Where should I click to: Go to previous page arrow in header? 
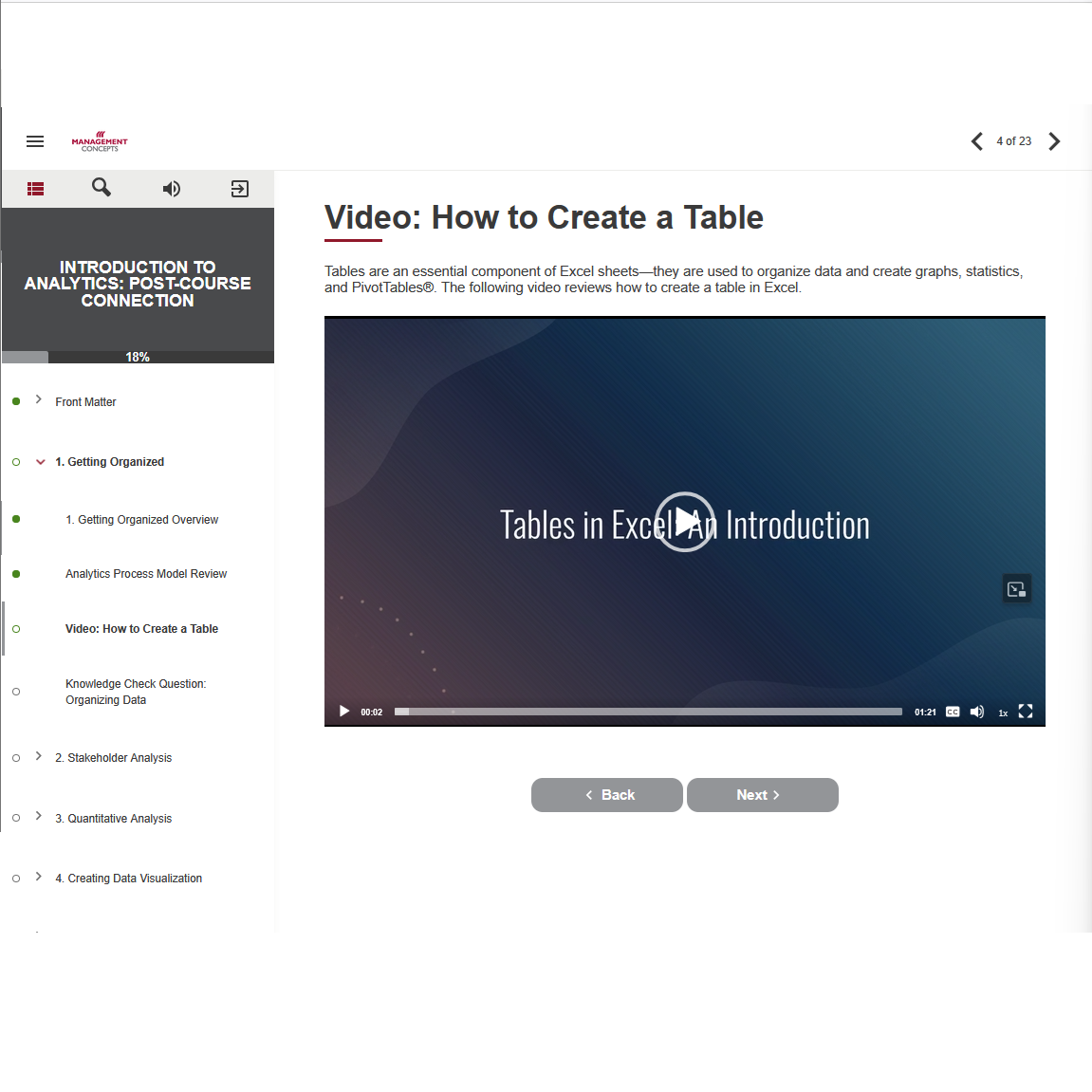click(976, 141)
